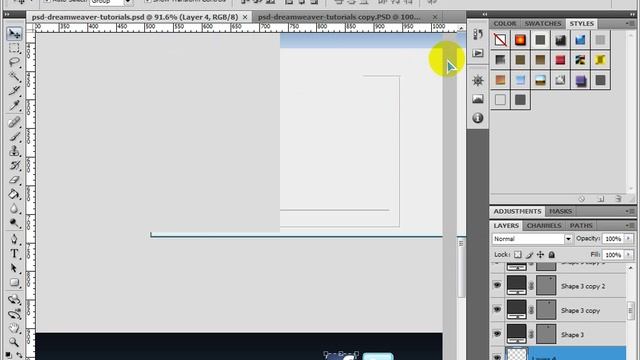Viewport: 640px width, 360px height.
Task: Select the Eraser tool
Action: pos(14,180)
